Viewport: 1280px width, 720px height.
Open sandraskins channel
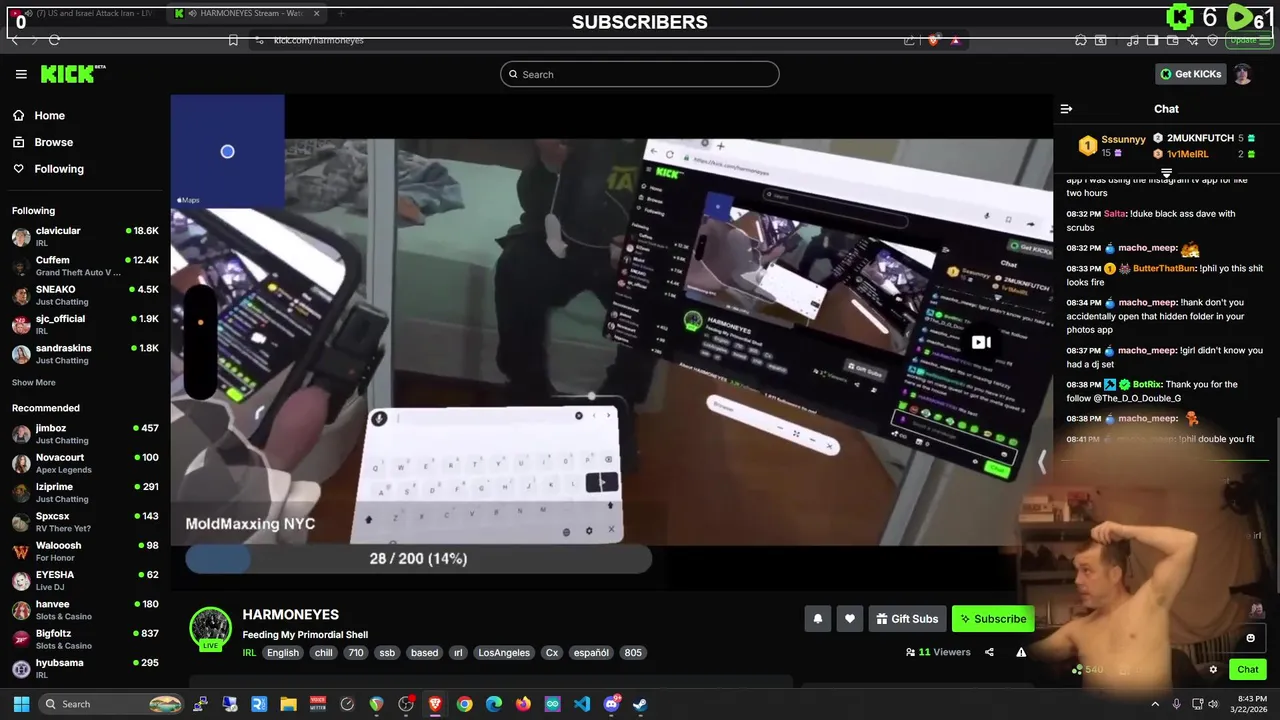[85, 354]
